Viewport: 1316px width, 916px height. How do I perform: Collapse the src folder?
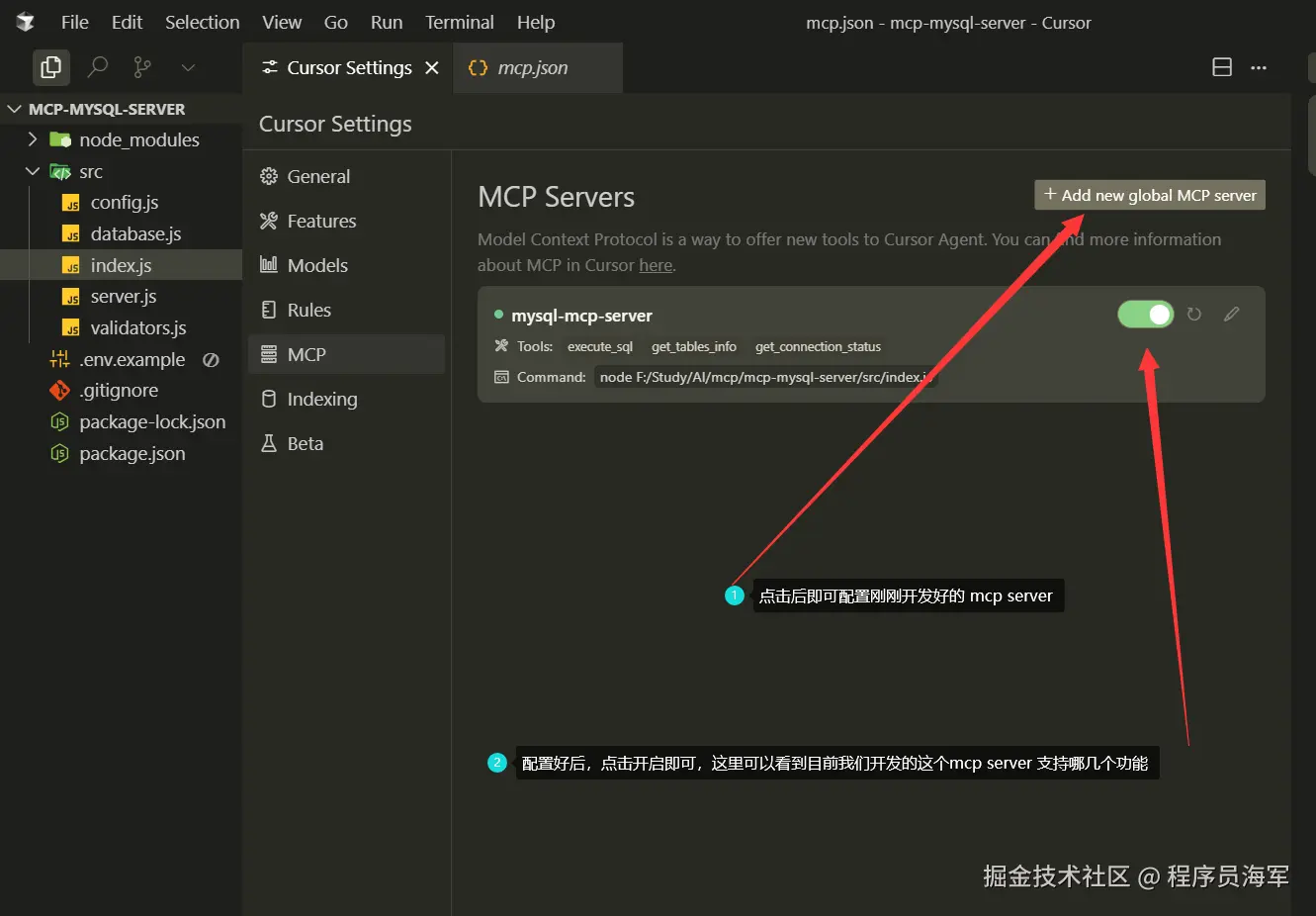(x=121, y=171)
